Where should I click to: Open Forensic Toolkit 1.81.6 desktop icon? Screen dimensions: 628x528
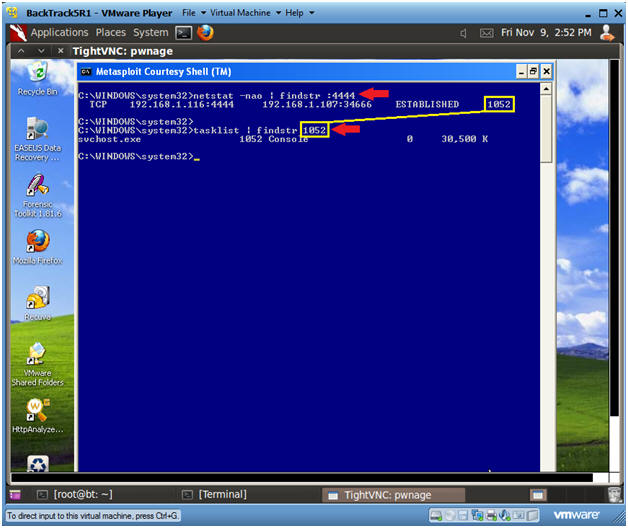38,195
